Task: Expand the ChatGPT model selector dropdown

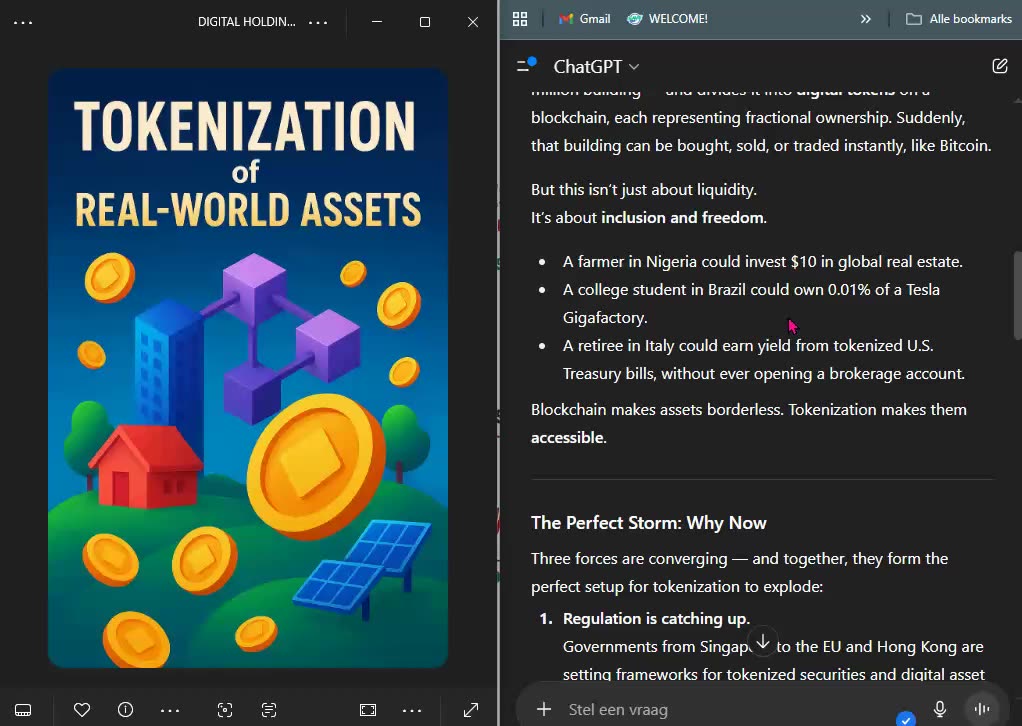Action: coord(596,66)
